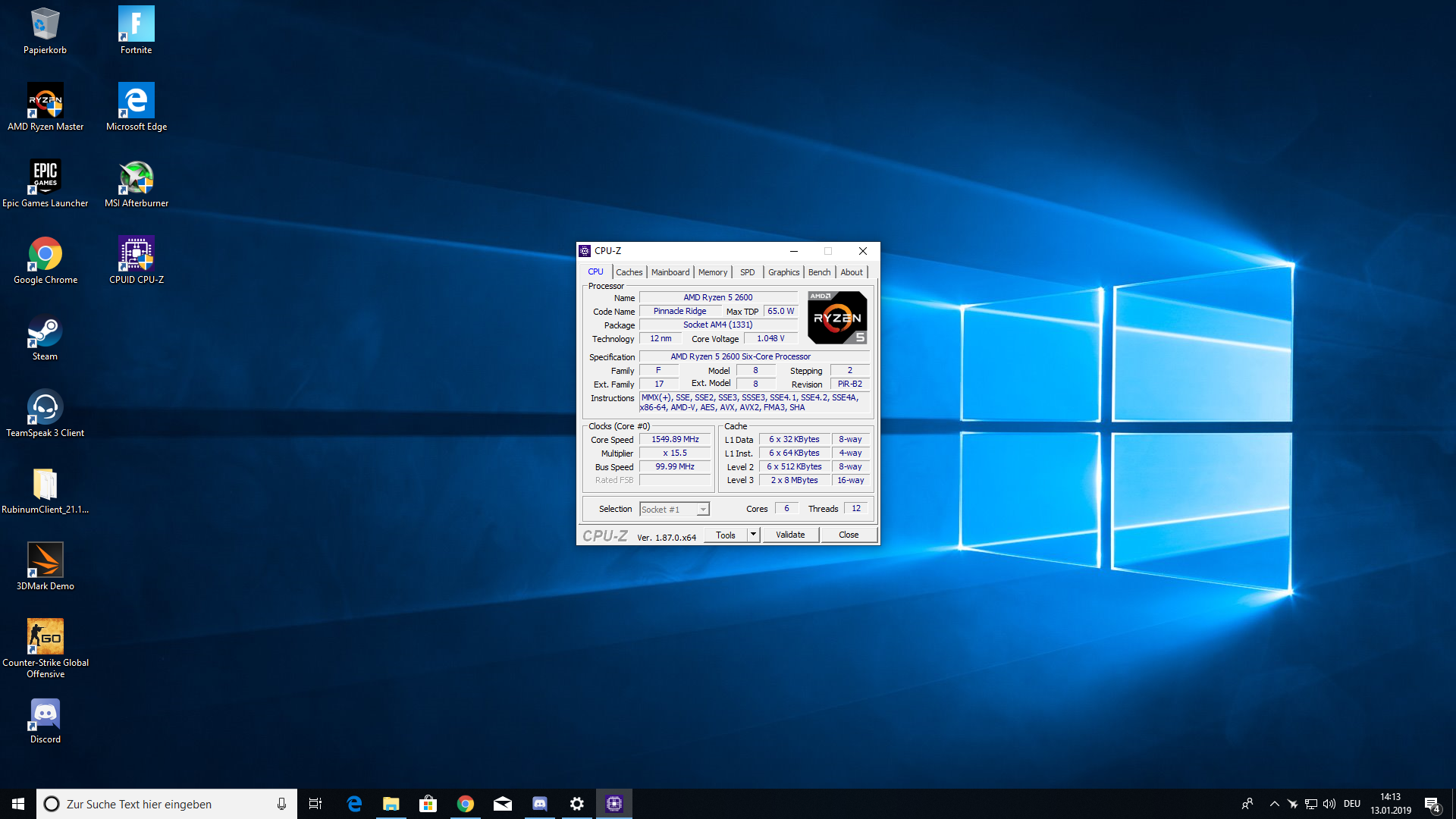Click the Discord taskbar icon

pos(540,804)
